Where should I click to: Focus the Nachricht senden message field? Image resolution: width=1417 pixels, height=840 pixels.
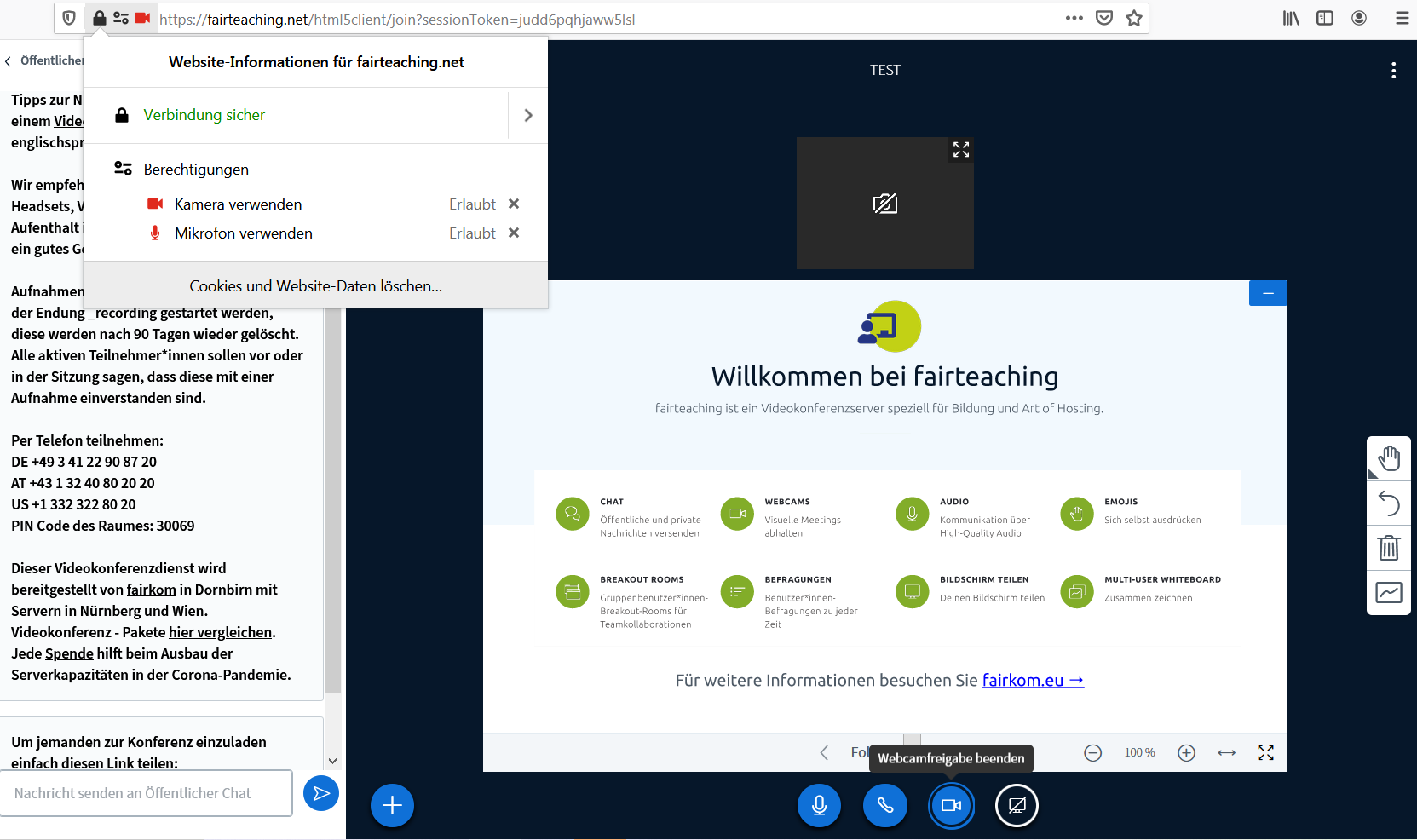tap(146, 793)
